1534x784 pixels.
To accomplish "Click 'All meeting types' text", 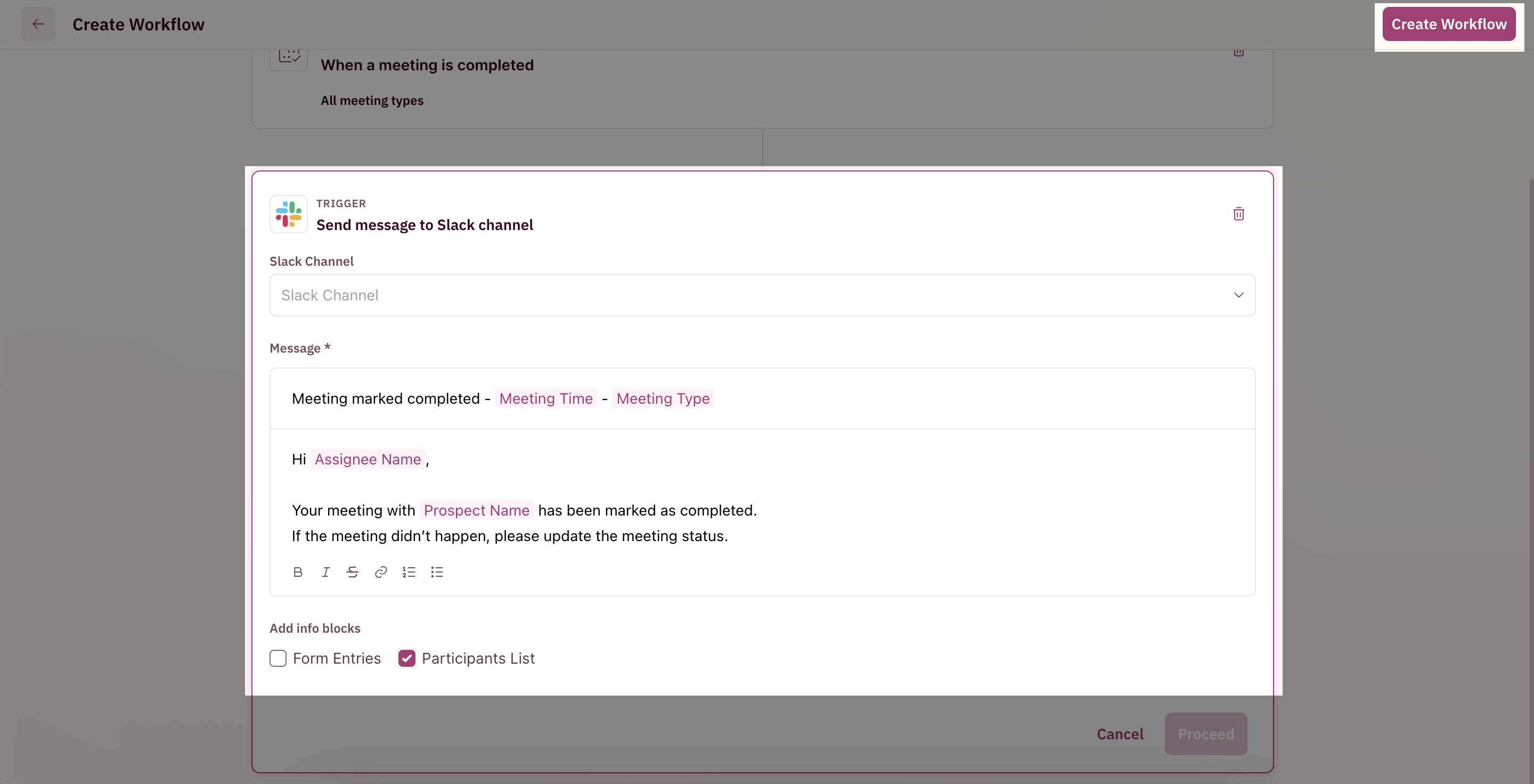I will (x=372, y=101).
